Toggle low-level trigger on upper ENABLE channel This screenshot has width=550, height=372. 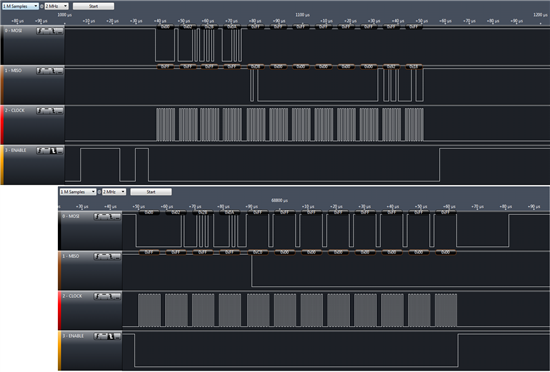coord(60,151)
